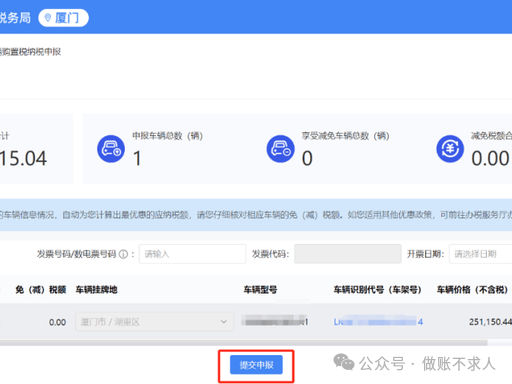Click the 车辆挂牌地 column header
Image resolution: width=512 pixels, height=384 pixels.
[96, 290]
